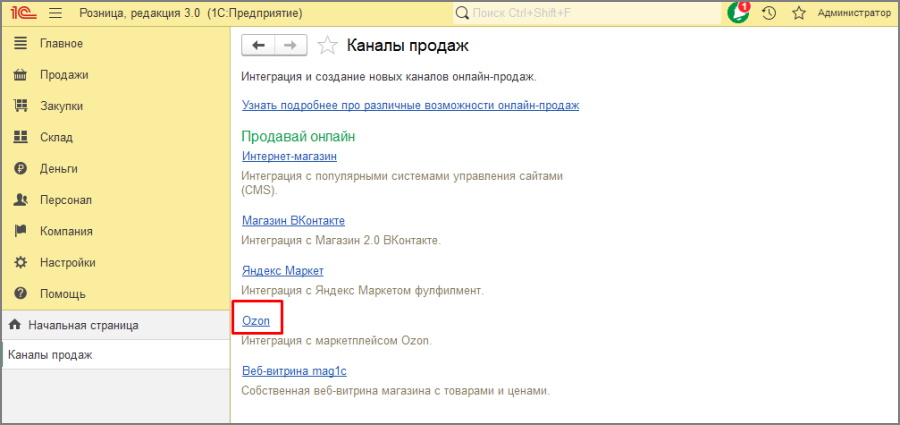
Task: Click the Главное lines icon
Action: click(21, 43)
